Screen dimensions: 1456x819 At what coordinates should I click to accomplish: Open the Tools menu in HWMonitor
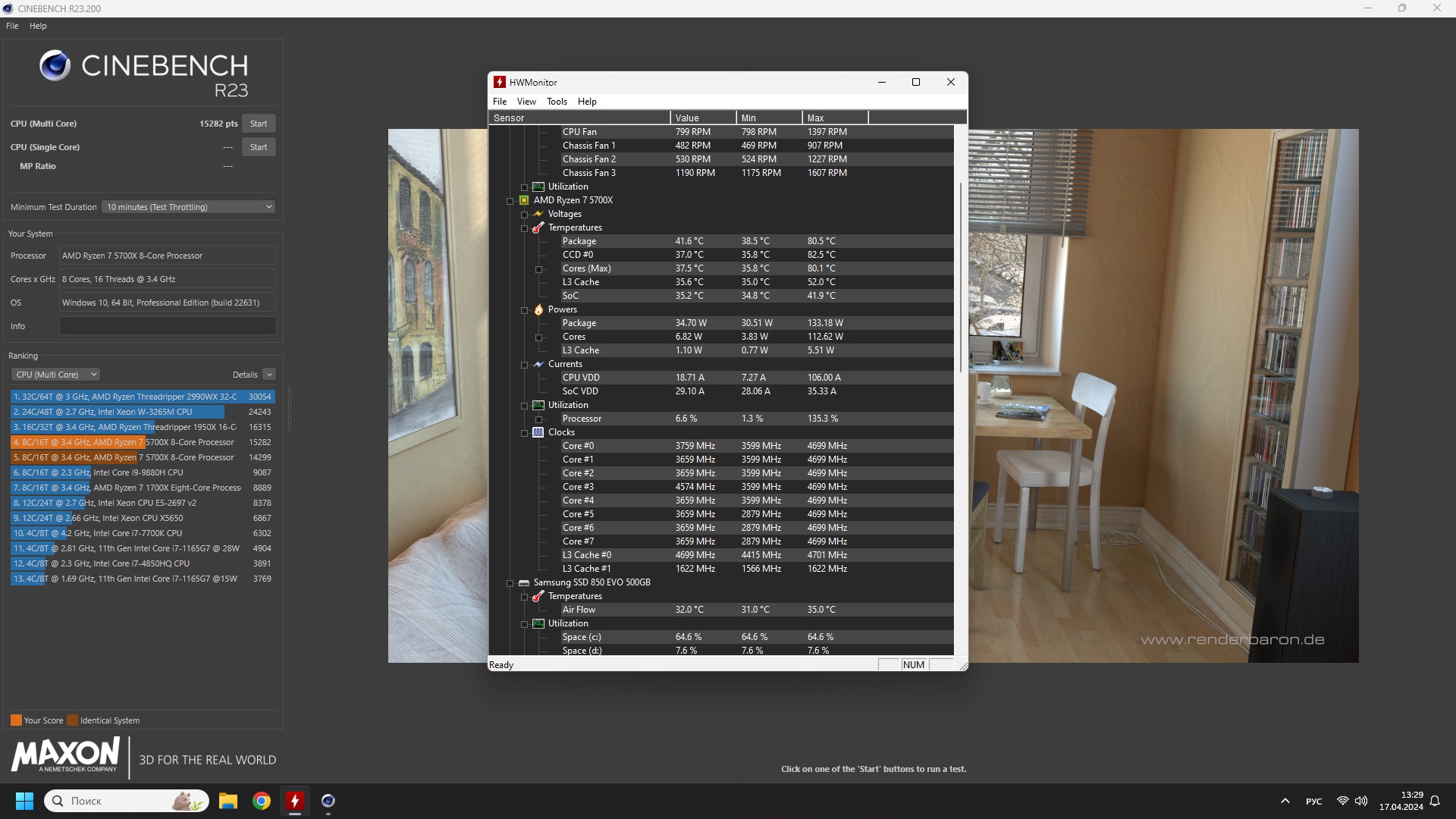tap(557, 102)
